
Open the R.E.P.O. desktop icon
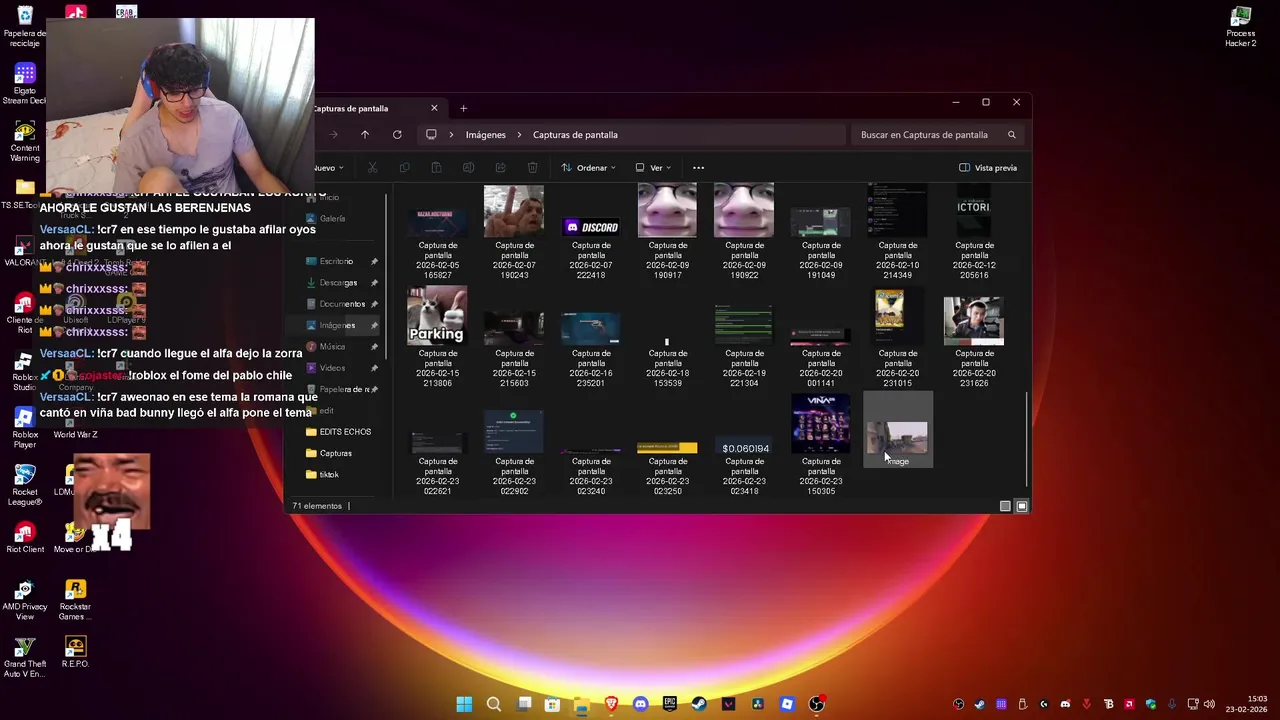pos(75,652)
